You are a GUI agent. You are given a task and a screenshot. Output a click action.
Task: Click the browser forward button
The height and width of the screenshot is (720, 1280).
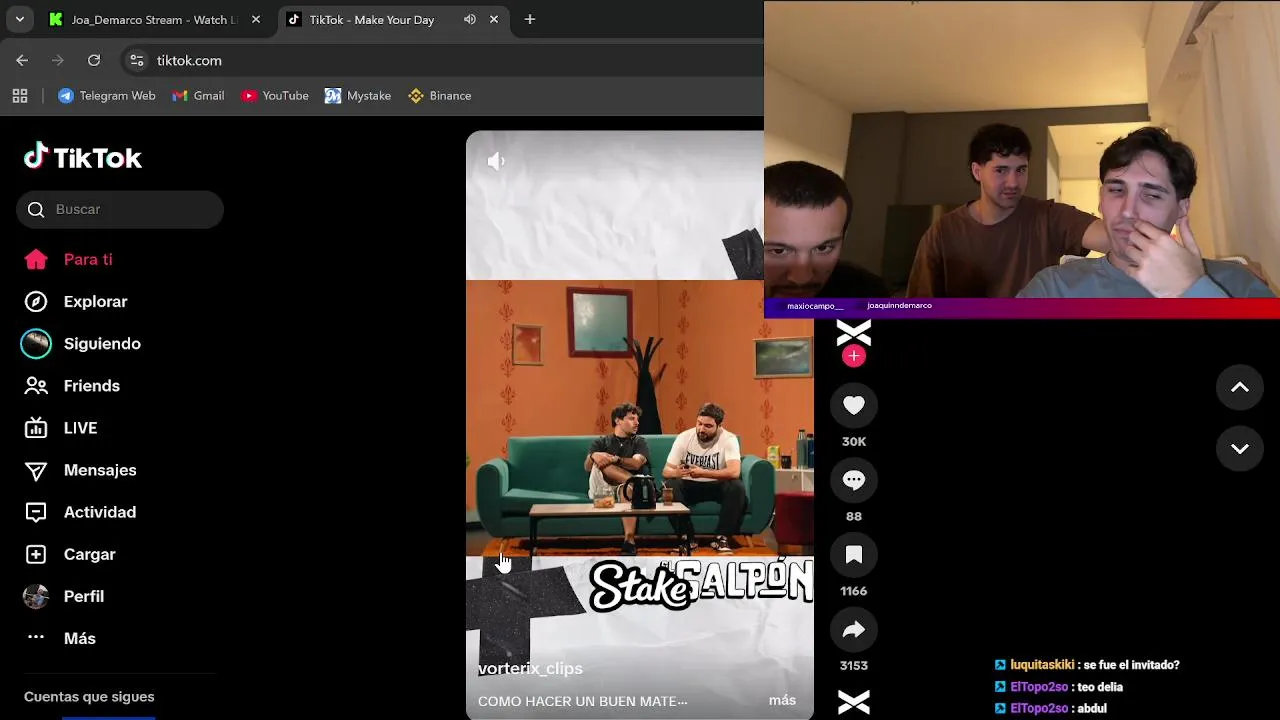click(x=58, y=60)
